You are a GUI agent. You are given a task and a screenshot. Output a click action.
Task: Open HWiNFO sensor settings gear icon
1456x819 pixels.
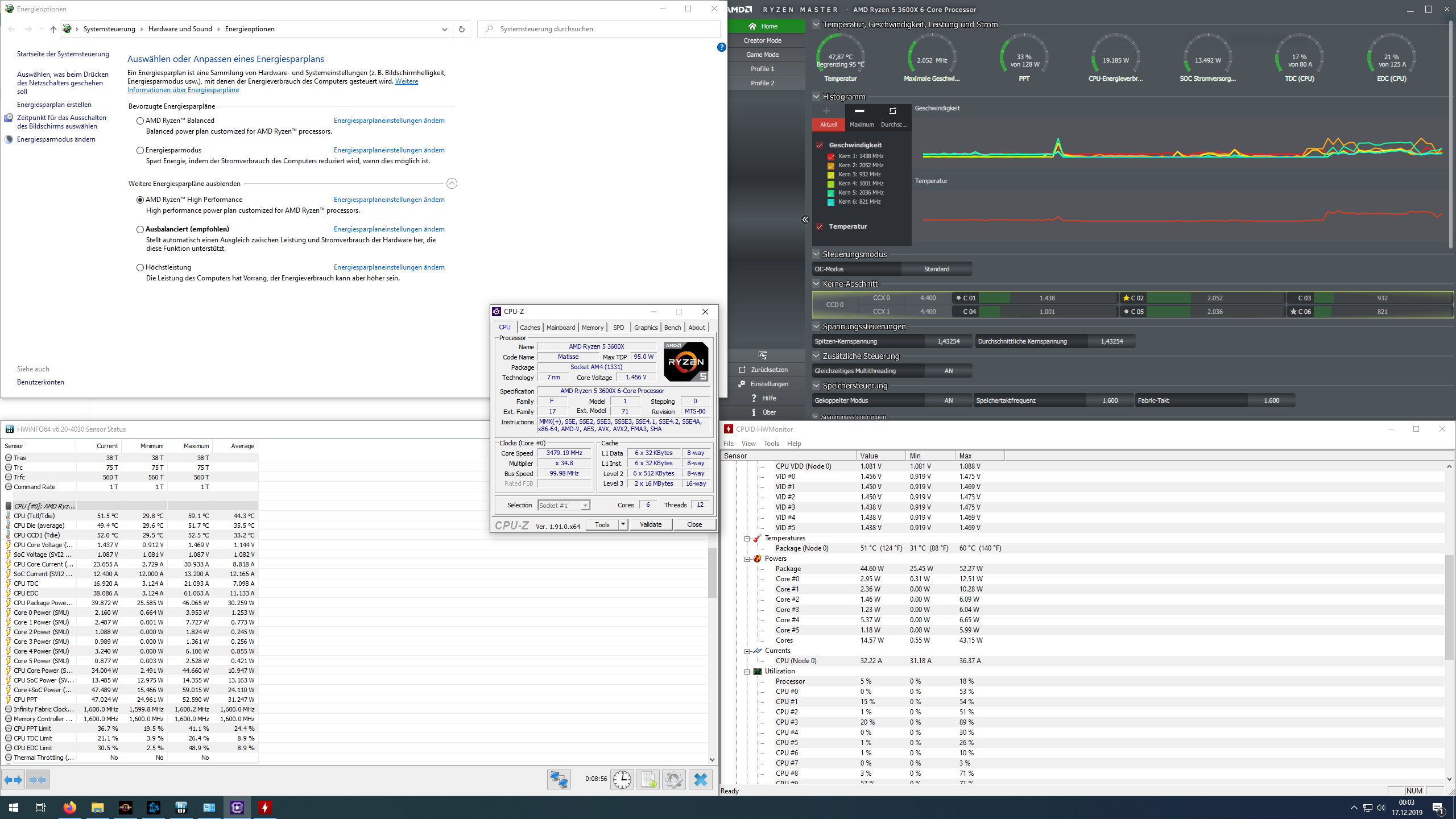tap(674, 779)
